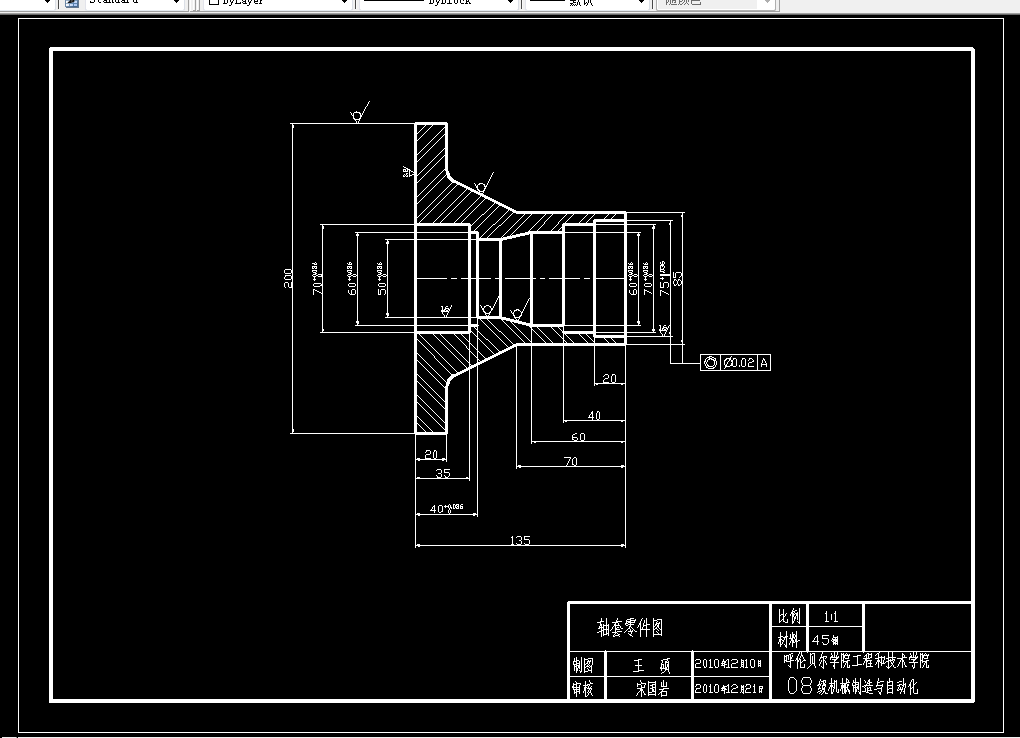Click the ByLayer color swatch box
The width and height of the screenshot is (1020, 738).
[213, 2]
